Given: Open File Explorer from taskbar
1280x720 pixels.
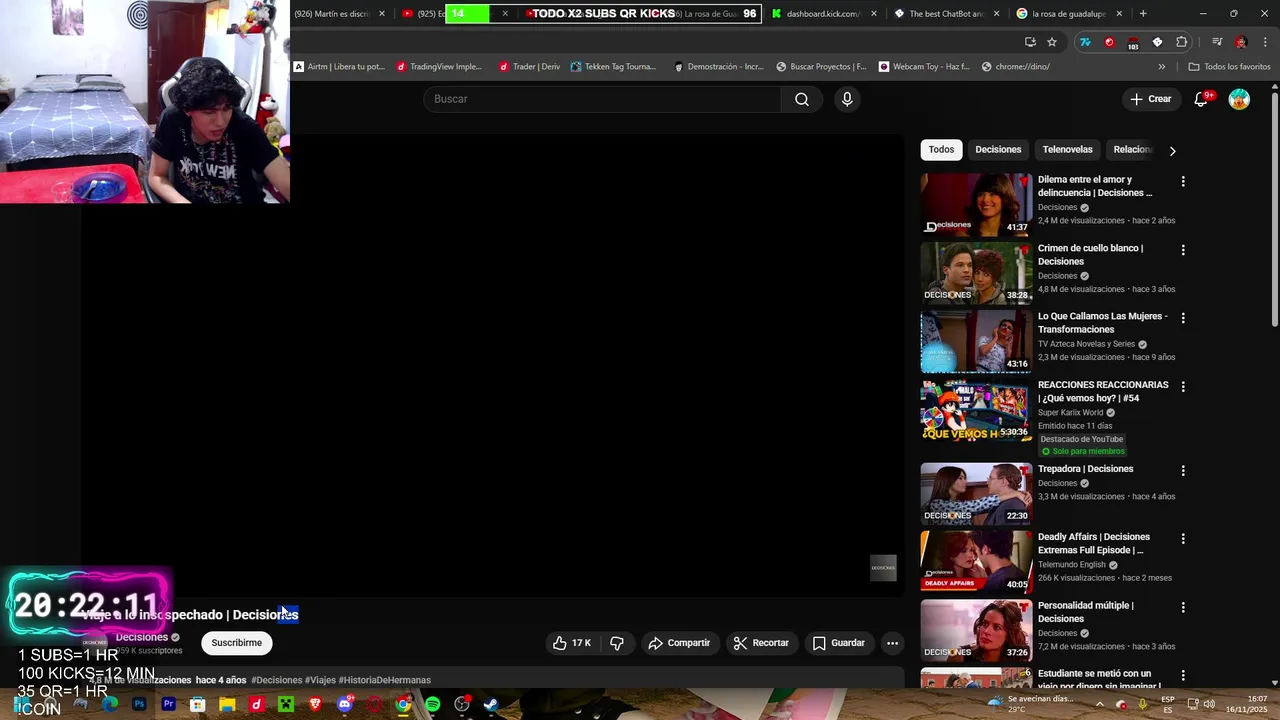Looking at the screenshot, I should (x=227, y=705).
